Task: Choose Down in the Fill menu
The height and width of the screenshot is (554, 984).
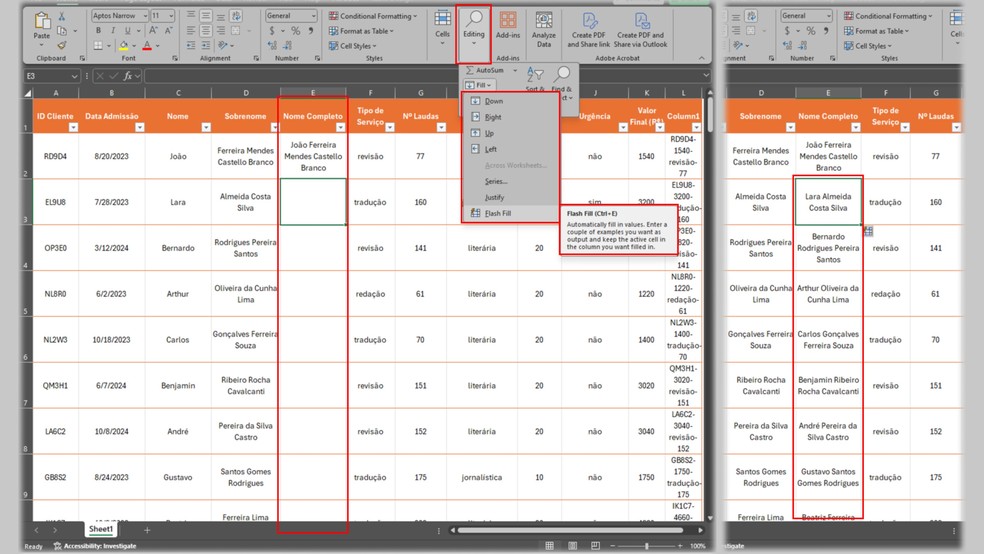Action: [x=494, y=101]
